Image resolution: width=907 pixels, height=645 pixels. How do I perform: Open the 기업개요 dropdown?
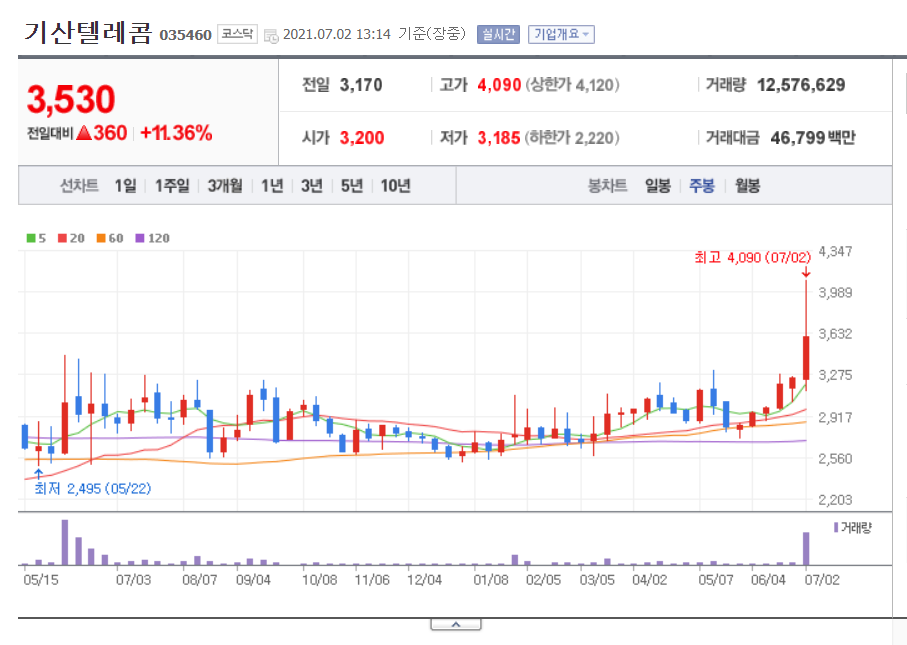click(x=561, y=35)
